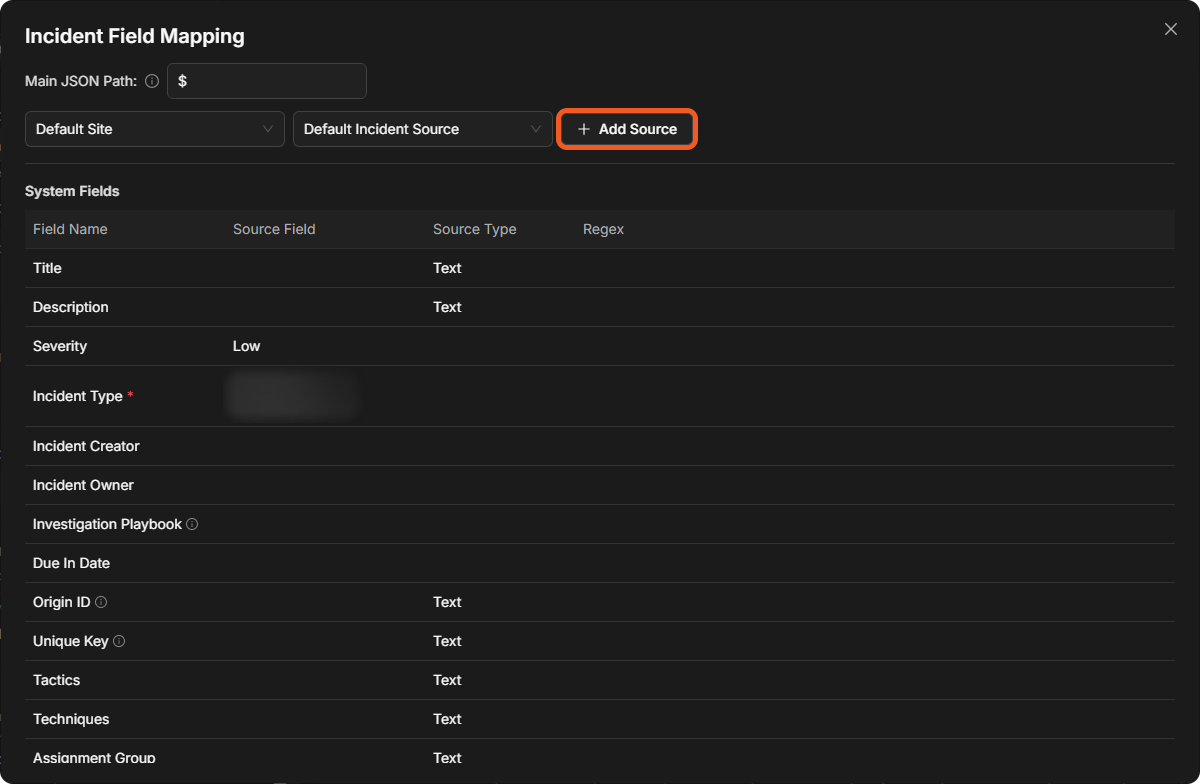1200x784 pixels.
Task: Click the Origin ID field name
Action: coord(62,602)
